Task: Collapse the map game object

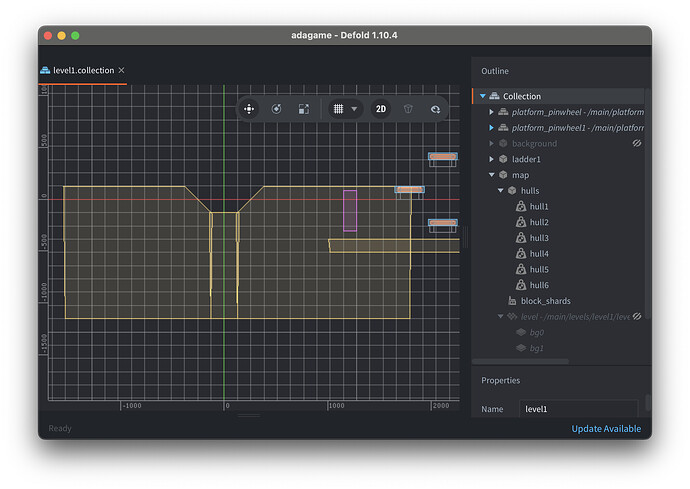Action: tap(492, 175)
